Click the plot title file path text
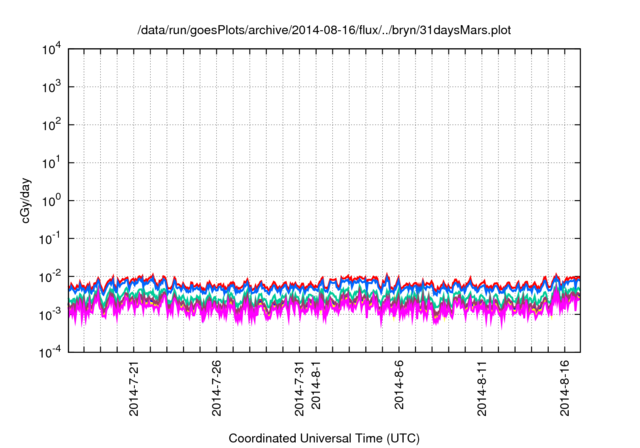 pos(323,30)
